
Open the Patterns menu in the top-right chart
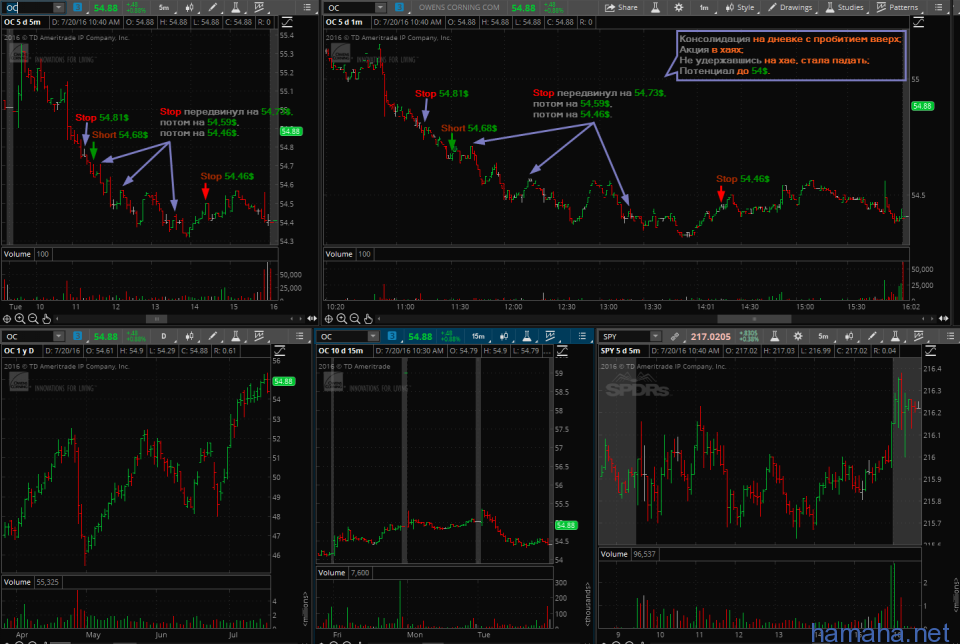[x=897, y=7]
